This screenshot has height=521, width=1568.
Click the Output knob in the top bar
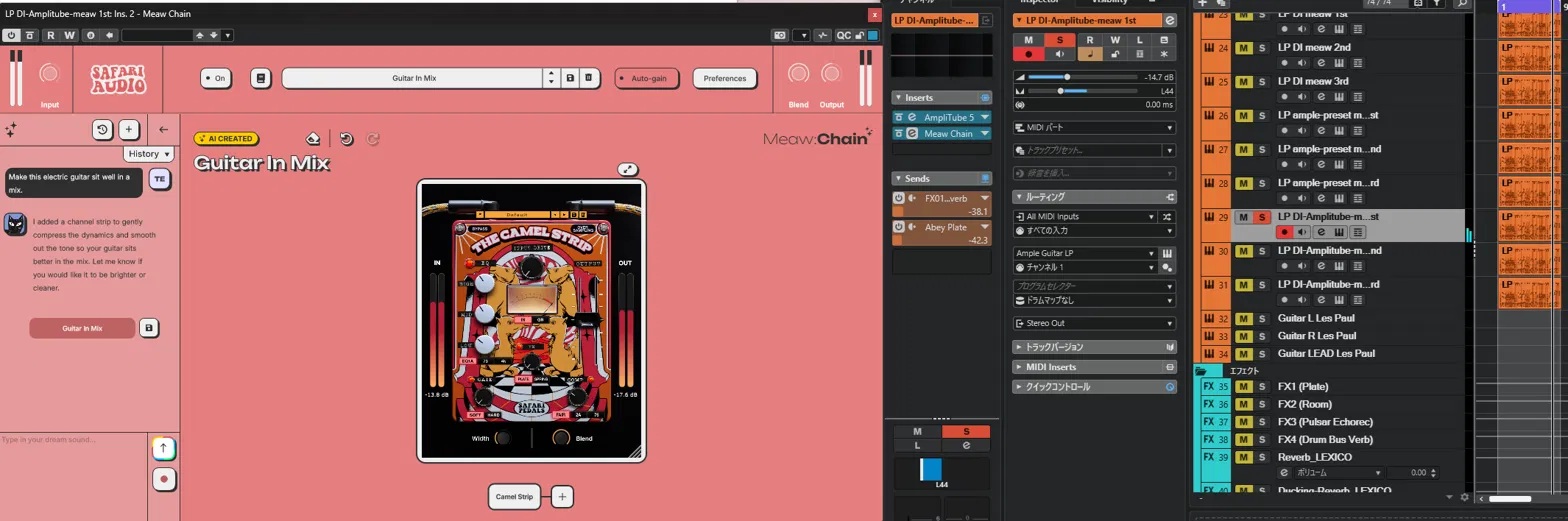pos(831,73)
